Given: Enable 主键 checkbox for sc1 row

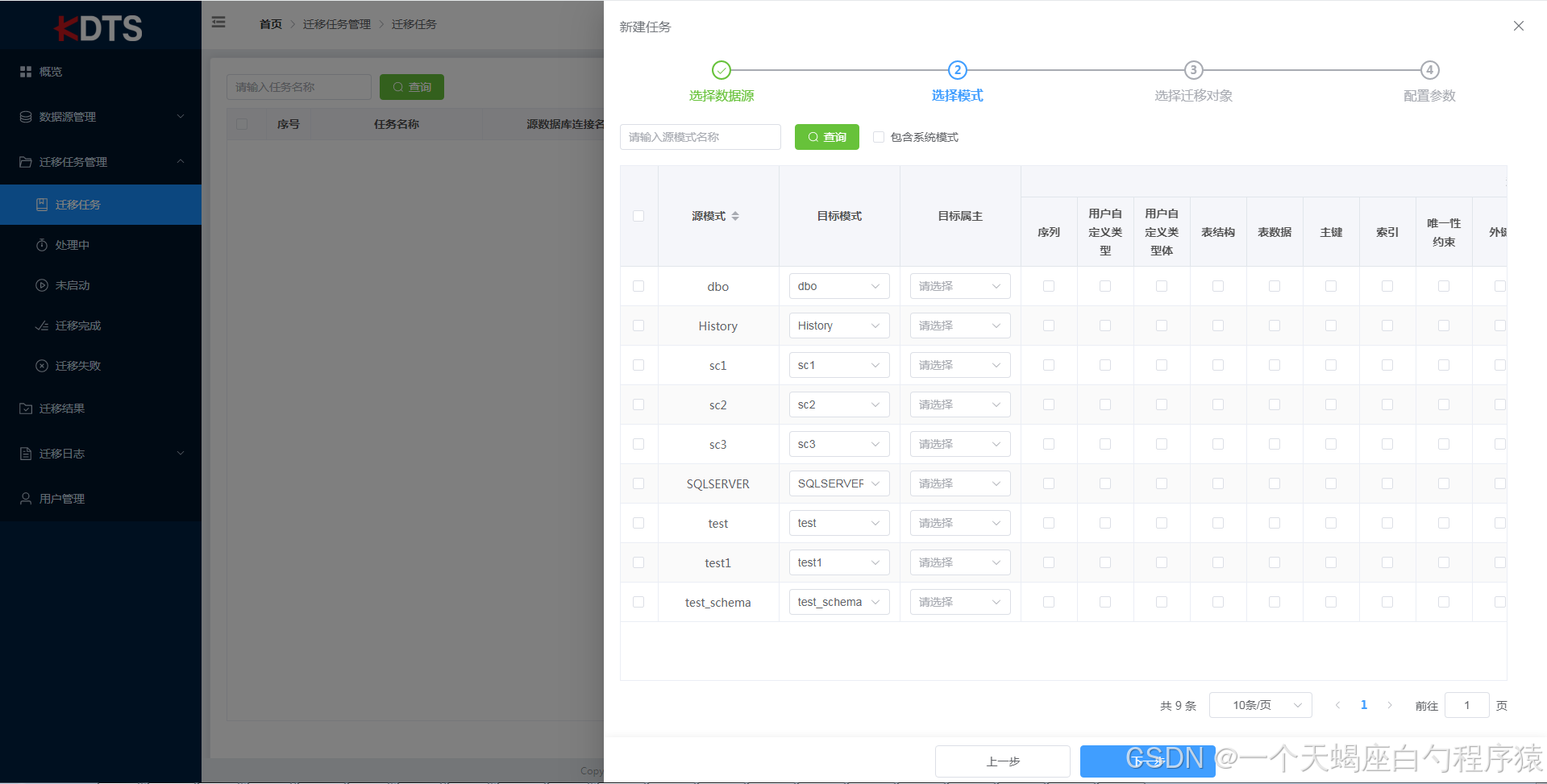Looking at the screenshot, I should (1331, 365).
